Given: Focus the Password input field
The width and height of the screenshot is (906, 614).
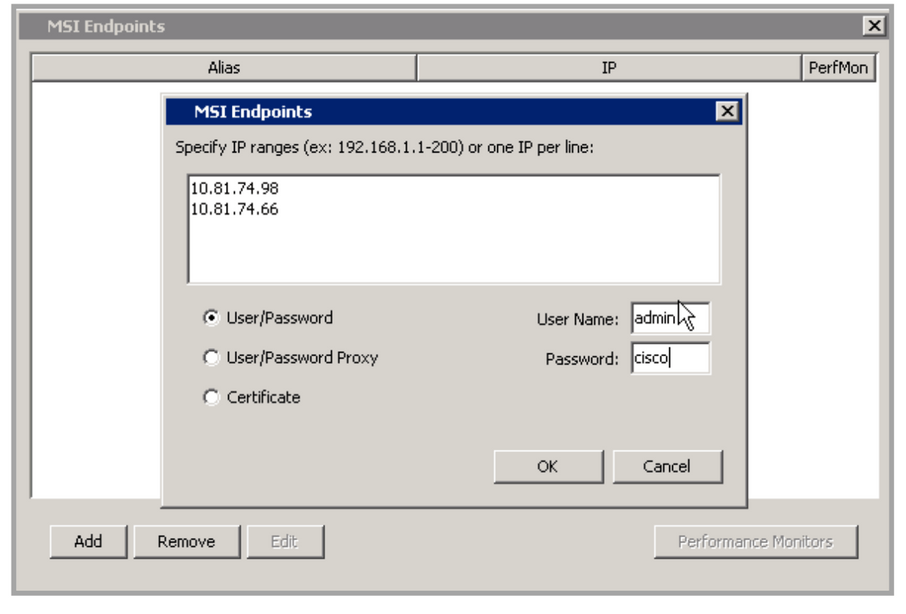Looking at the screenshot, I should [x=671, y=358].
